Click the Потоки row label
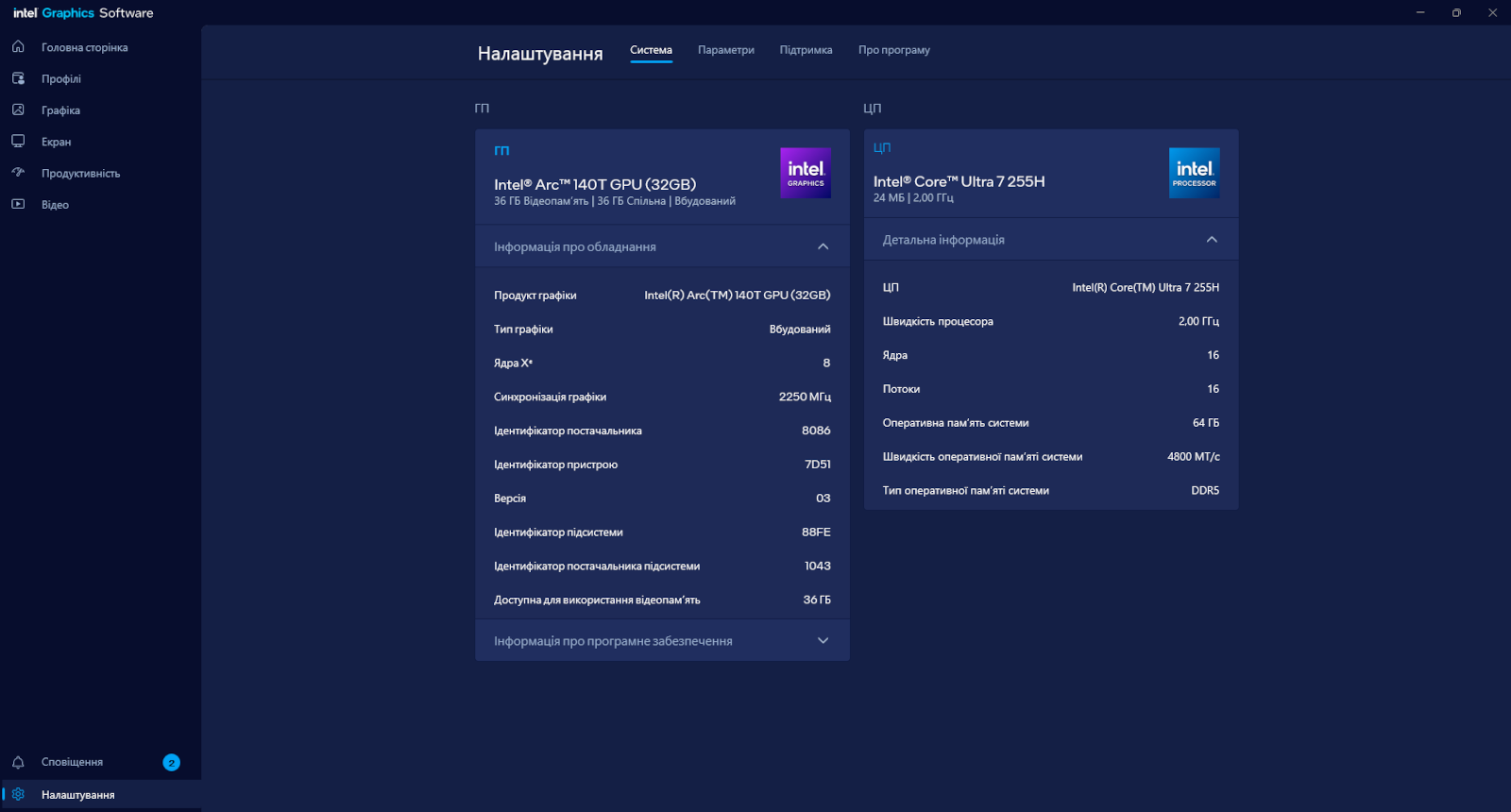 (901, 389)
